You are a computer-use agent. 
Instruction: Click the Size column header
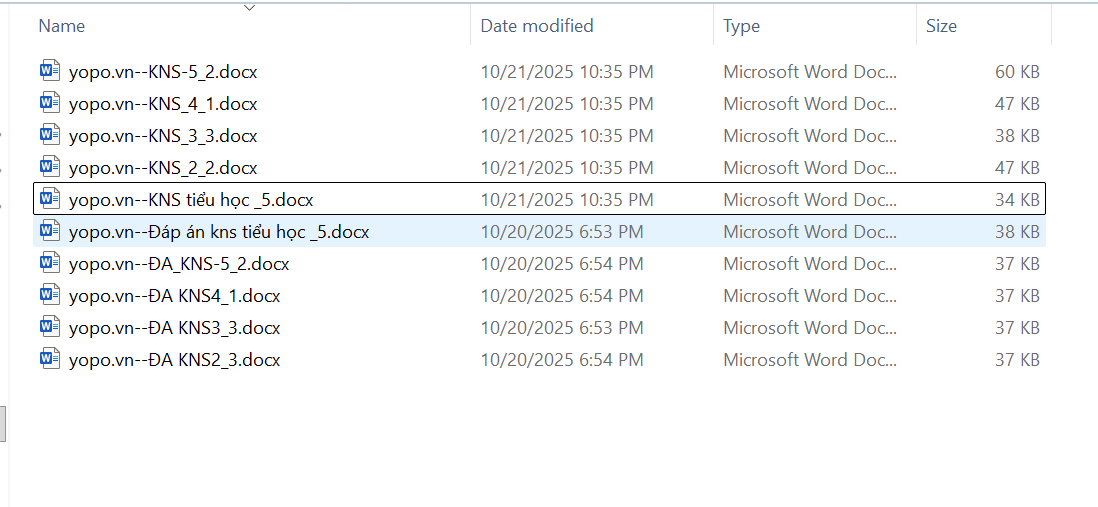click(941, 26)
